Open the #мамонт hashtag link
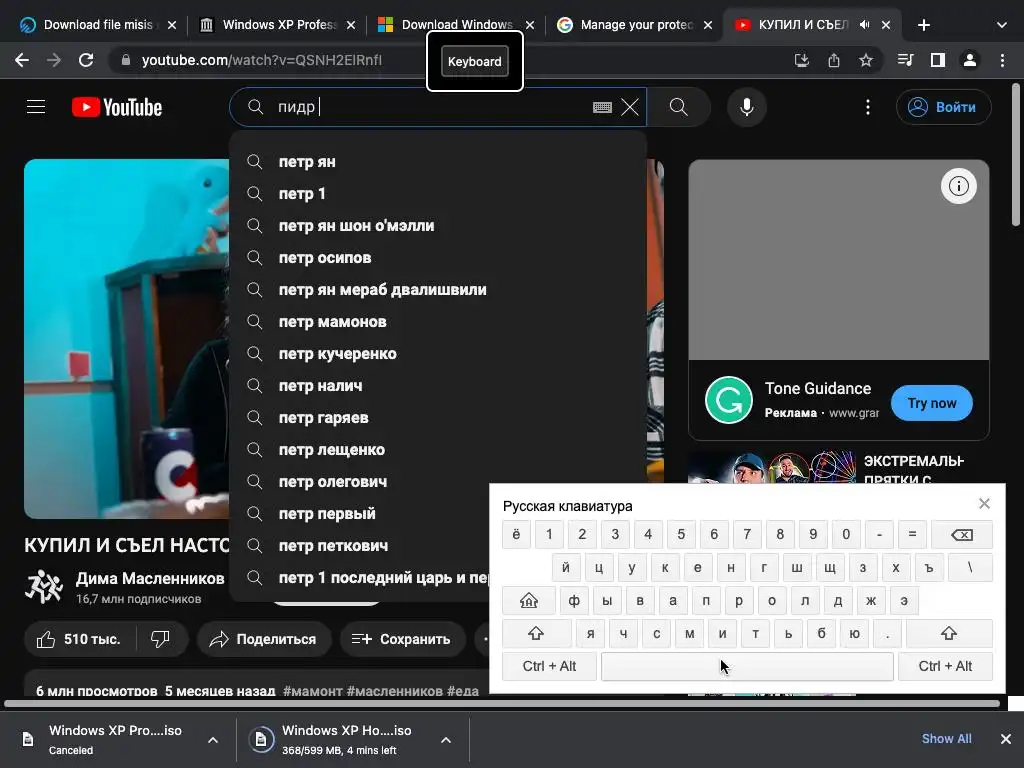 pos(312,690)
